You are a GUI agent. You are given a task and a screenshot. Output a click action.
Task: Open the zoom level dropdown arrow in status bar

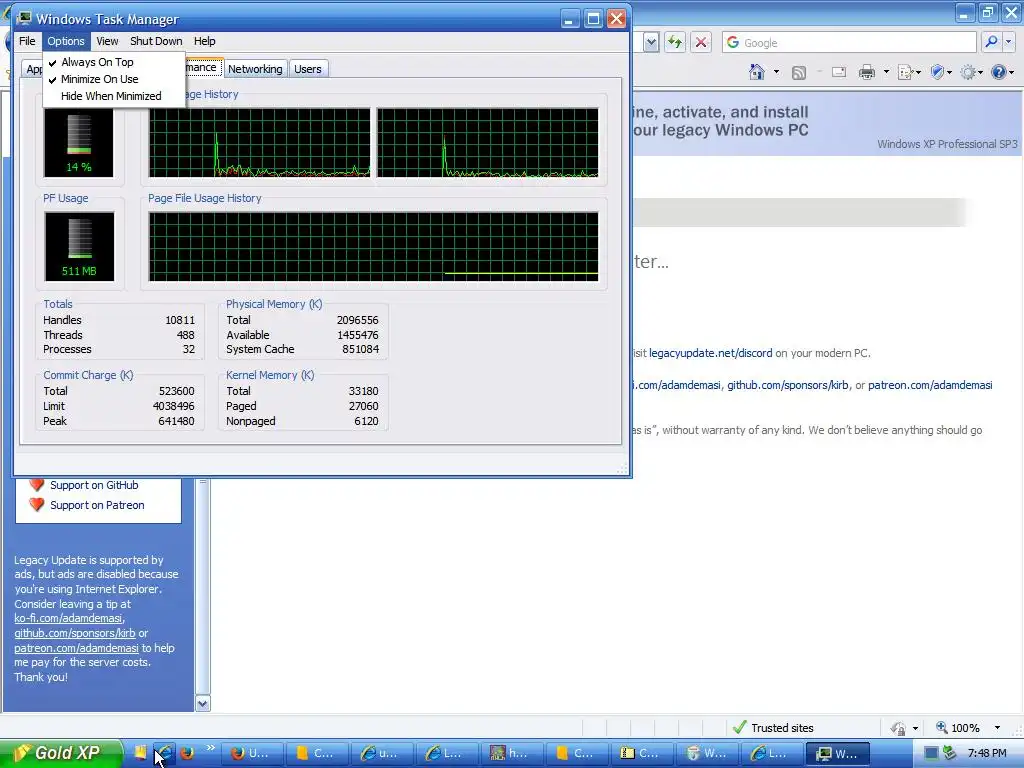pos(997,728)
